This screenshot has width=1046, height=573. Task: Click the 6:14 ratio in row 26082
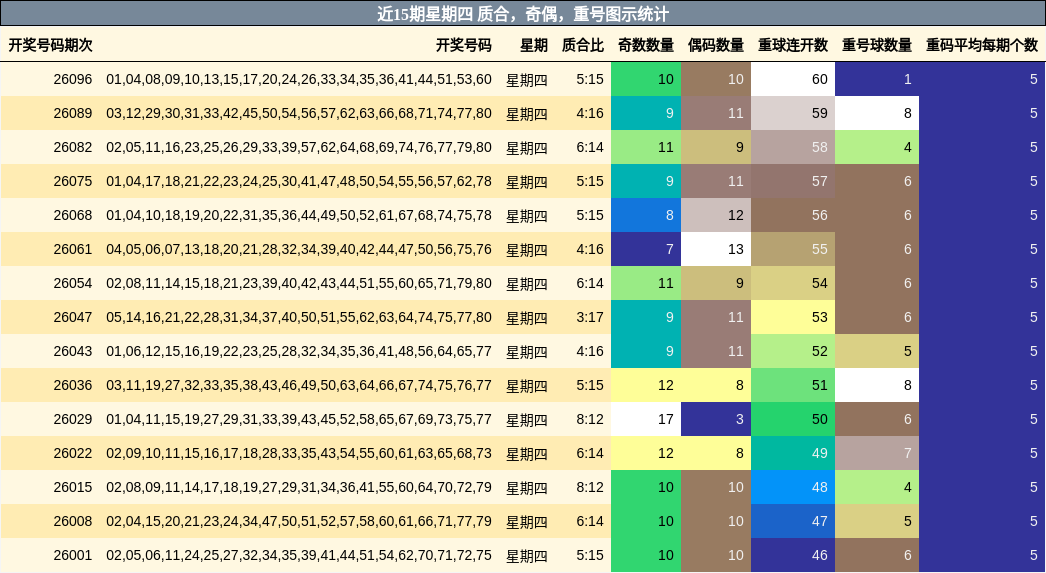590,147
